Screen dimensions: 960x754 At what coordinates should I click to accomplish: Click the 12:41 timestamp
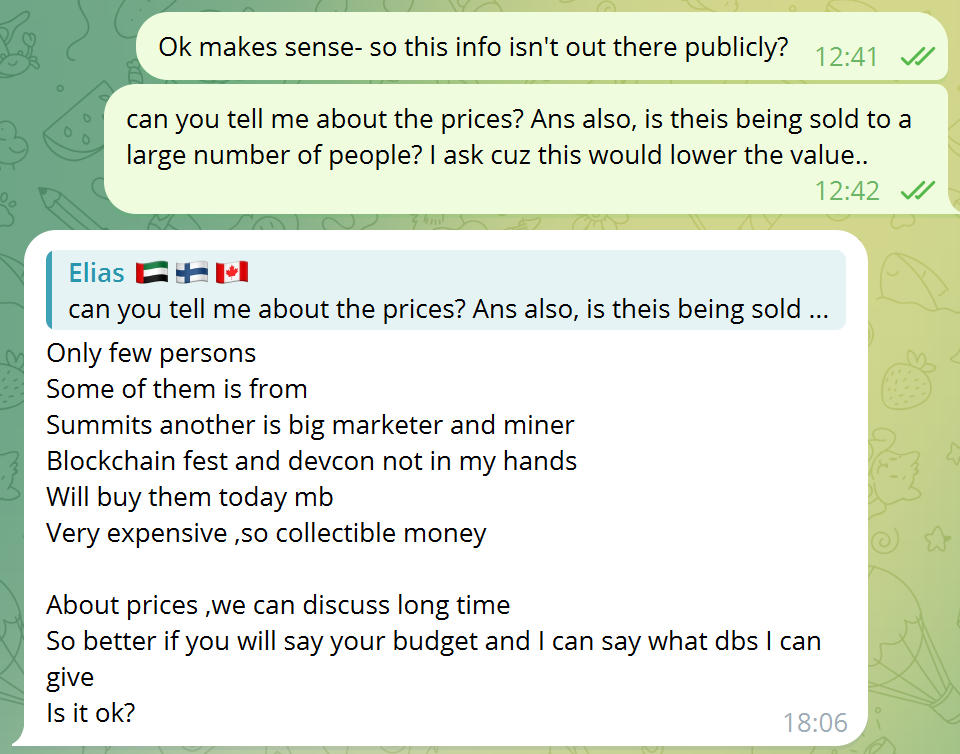click(x=847, y=57)
